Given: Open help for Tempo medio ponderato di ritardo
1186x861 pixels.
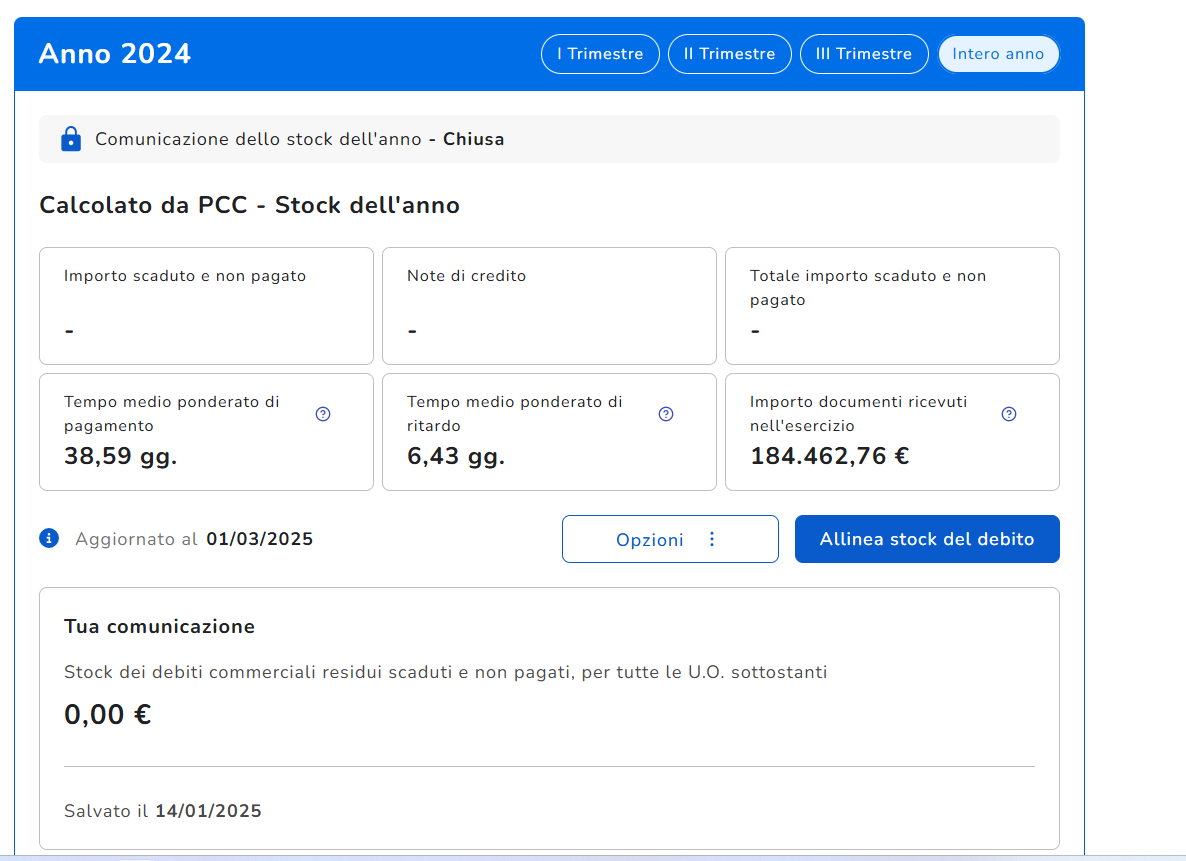Looking at the screenshot, I should [x=666, y=414].
